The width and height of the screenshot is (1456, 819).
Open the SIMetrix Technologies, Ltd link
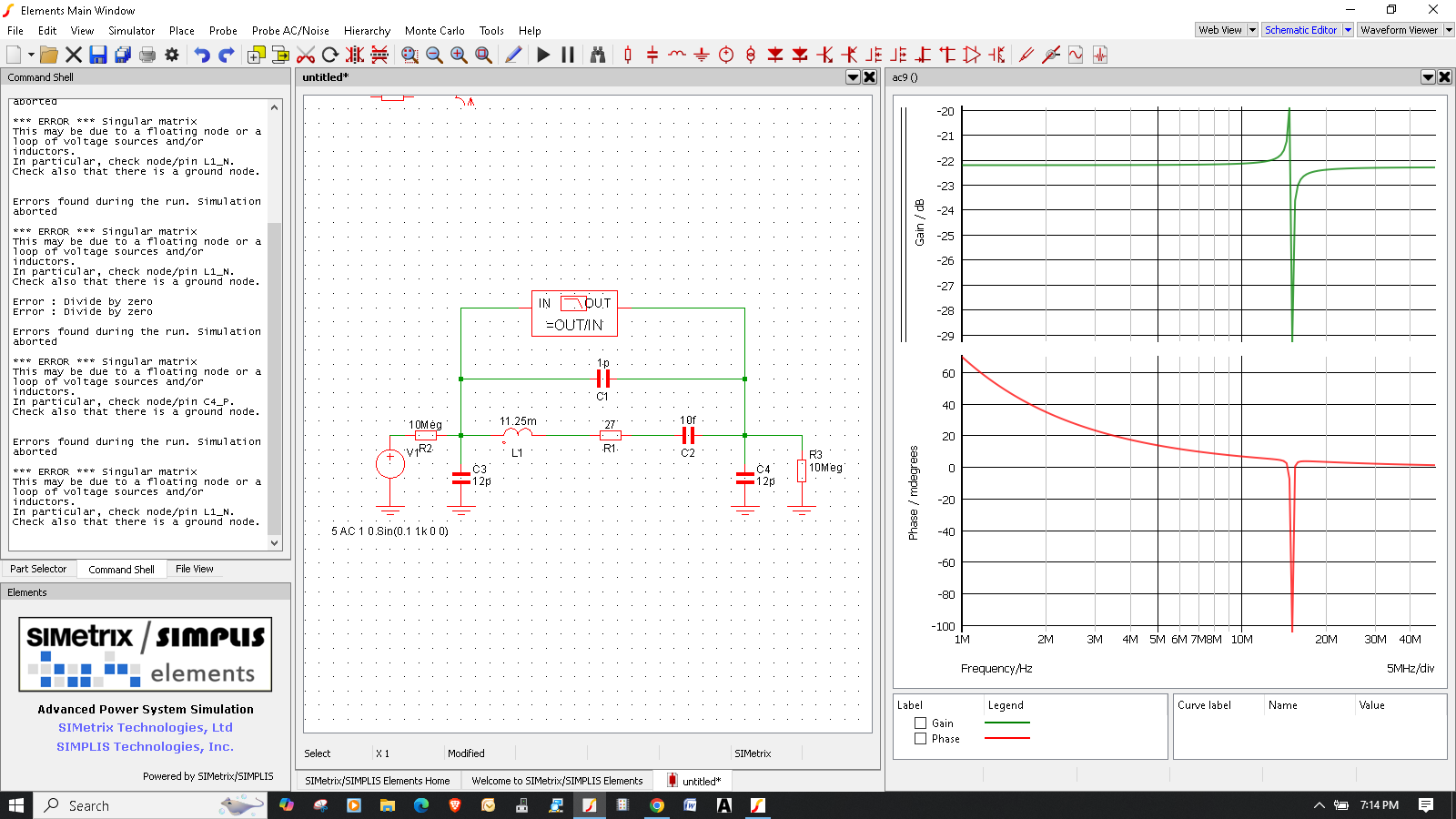(x=146, y=727)
